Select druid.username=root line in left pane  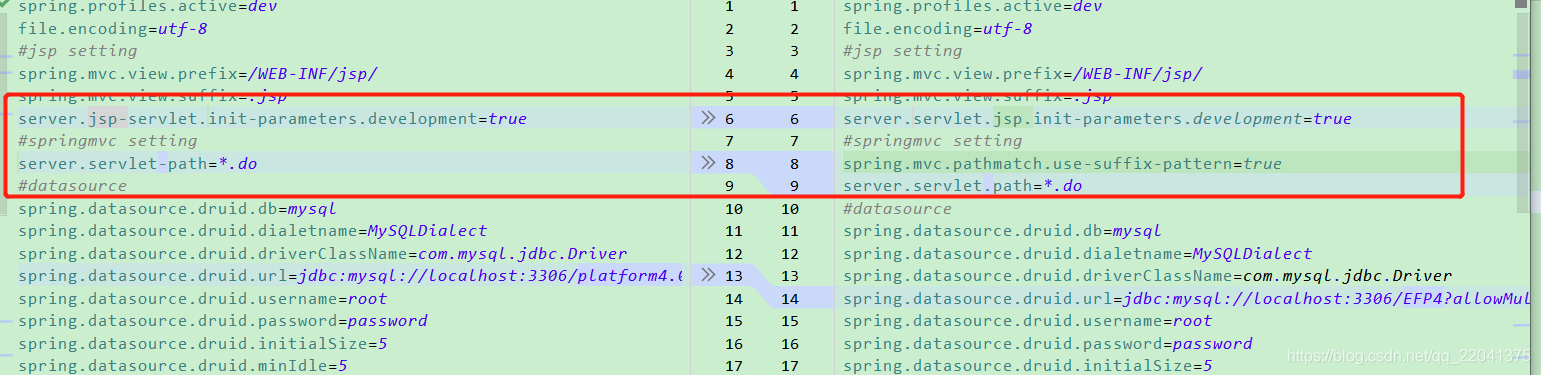[x=202, y=298]
